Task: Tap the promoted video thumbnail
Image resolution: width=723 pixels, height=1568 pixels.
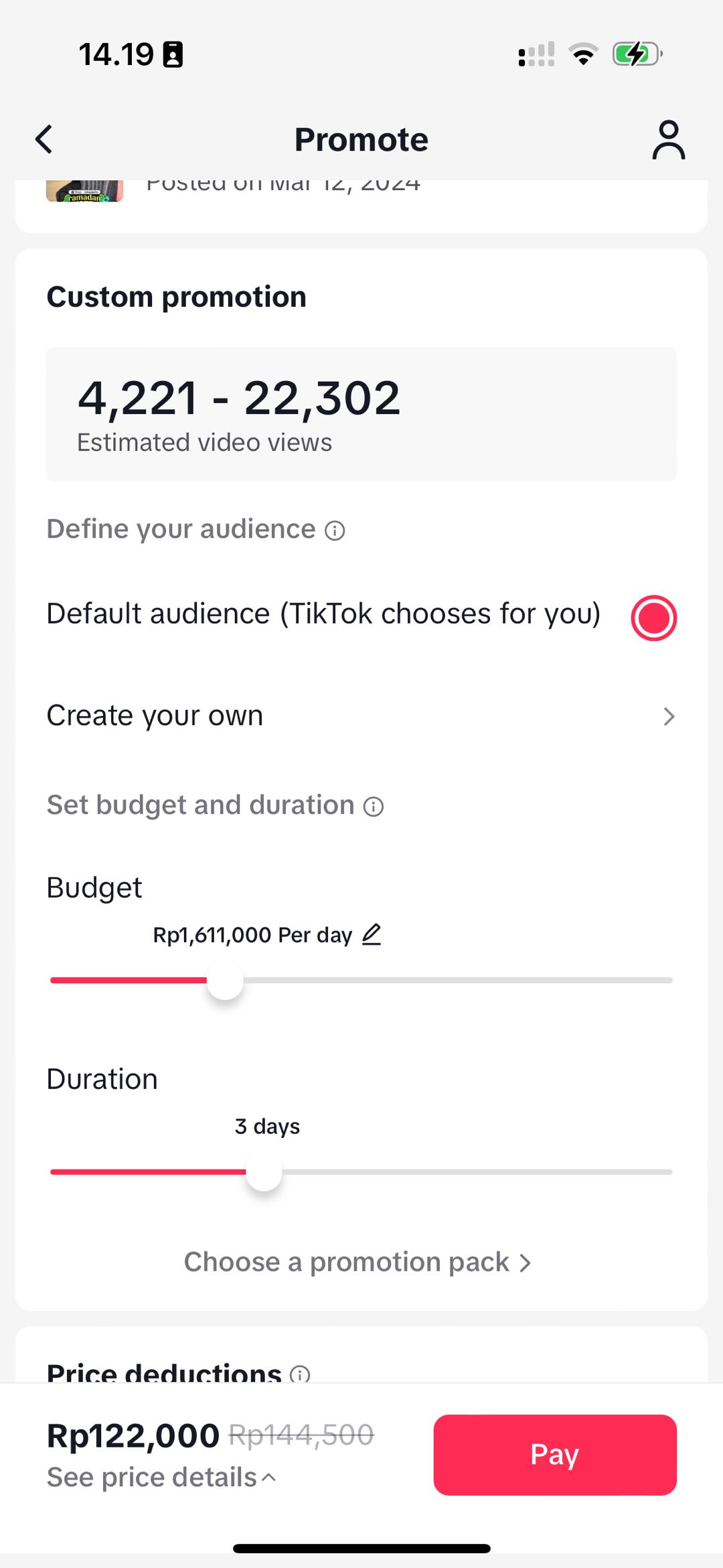Action: [x=84, y=191]
